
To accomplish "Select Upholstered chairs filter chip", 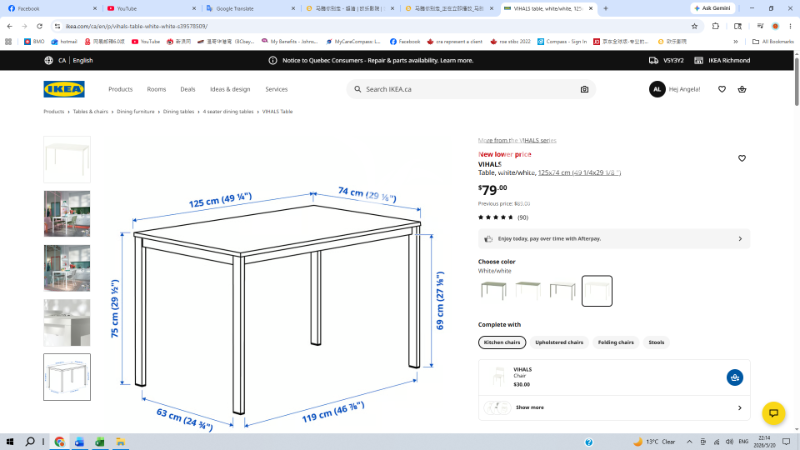I will coord(559,342).
